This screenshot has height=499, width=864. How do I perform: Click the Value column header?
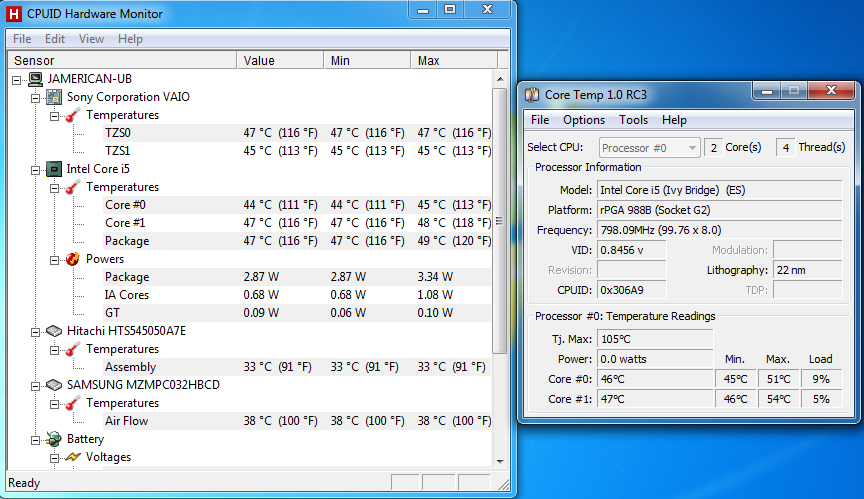280,61
